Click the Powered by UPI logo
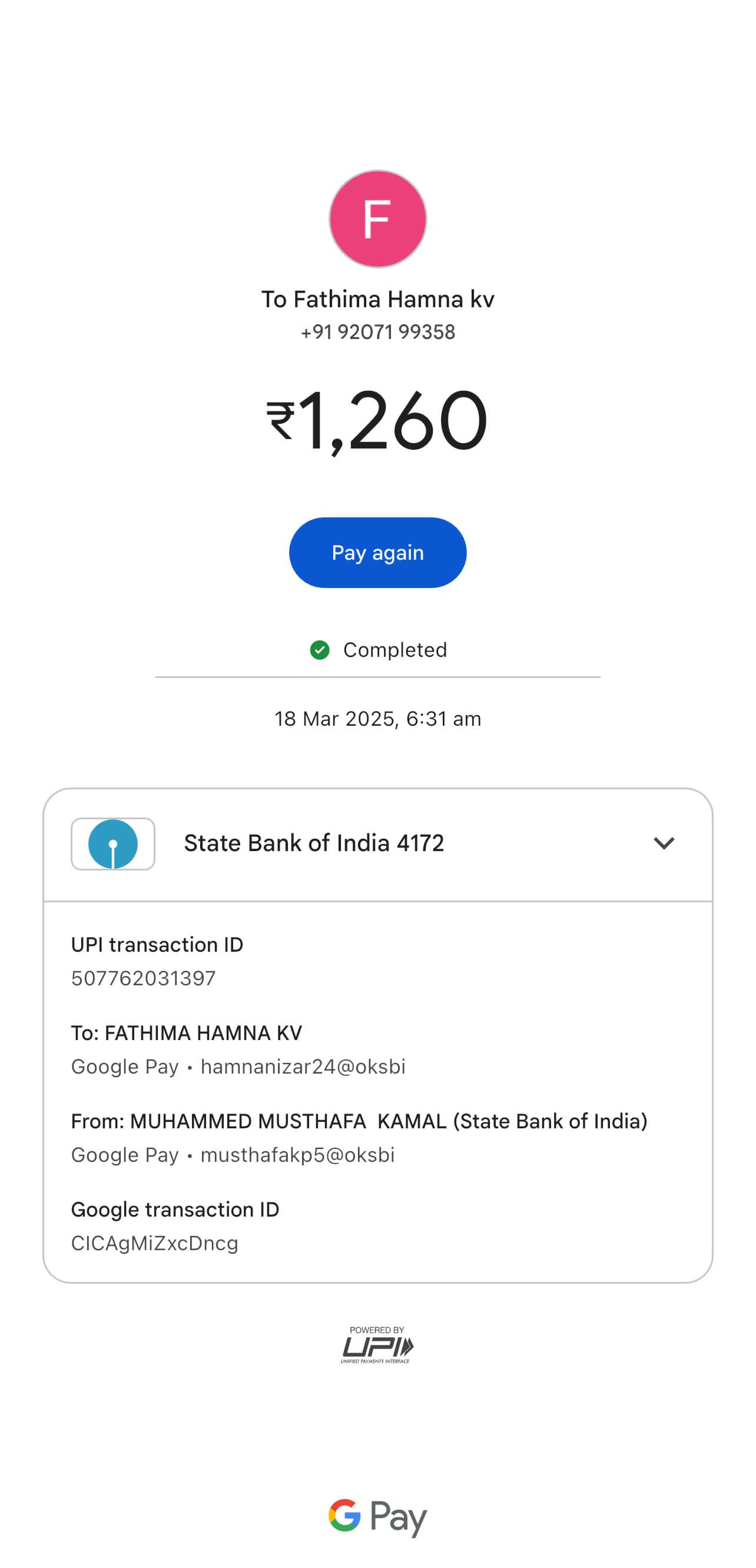Image resolution: width=756 pixels, height=1568 pixels. [x=377, y=1344]
